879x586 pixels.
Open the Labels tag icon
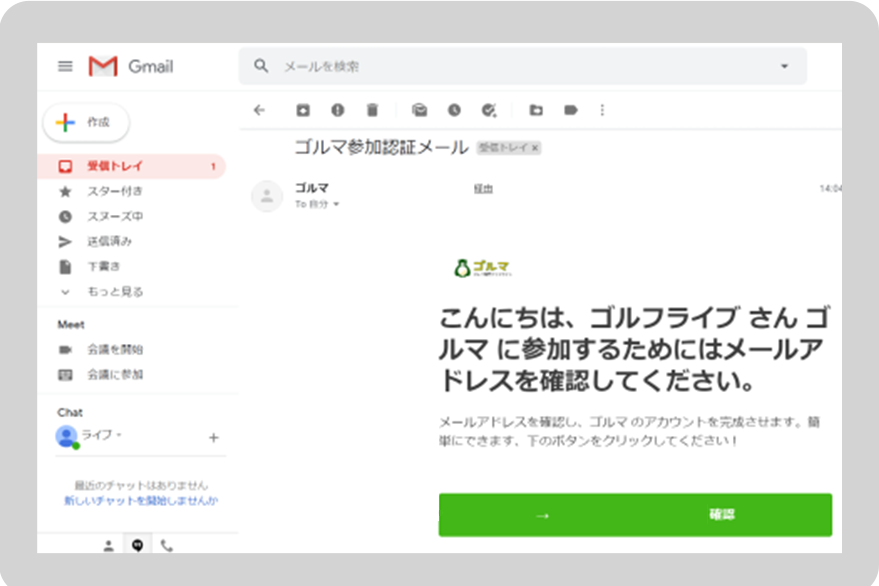tap(570, 110)
